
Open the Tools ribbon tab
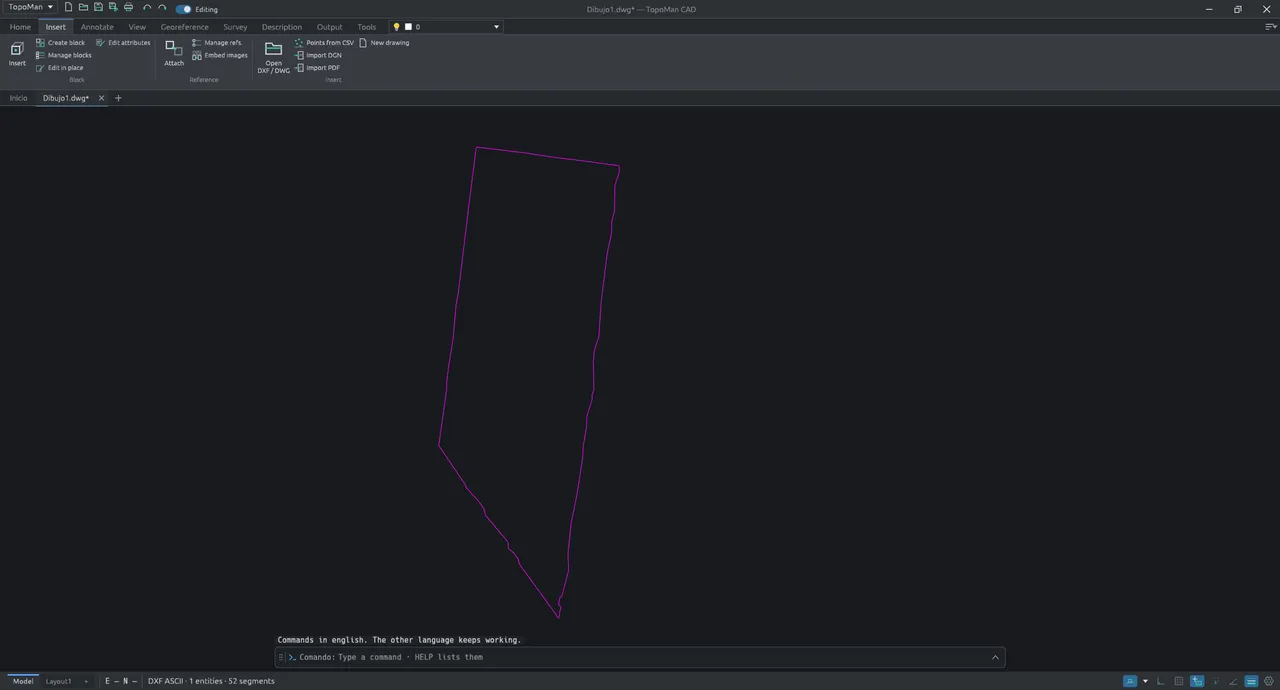[367, 27]
